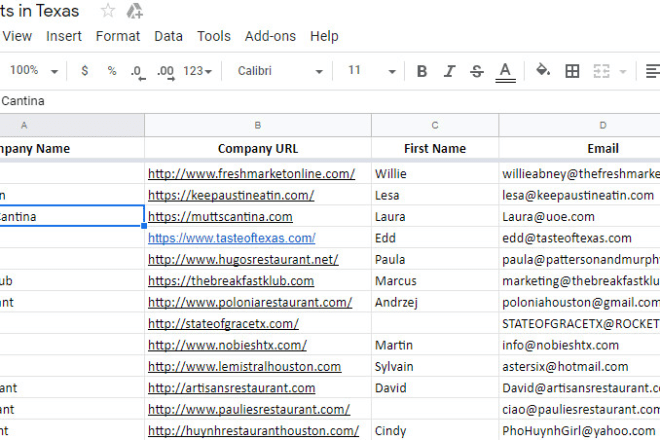Image resolution: width=660 pixels, height=440 pixels.
Task: Decrease decimal places icon
Action: click(138, 72)
